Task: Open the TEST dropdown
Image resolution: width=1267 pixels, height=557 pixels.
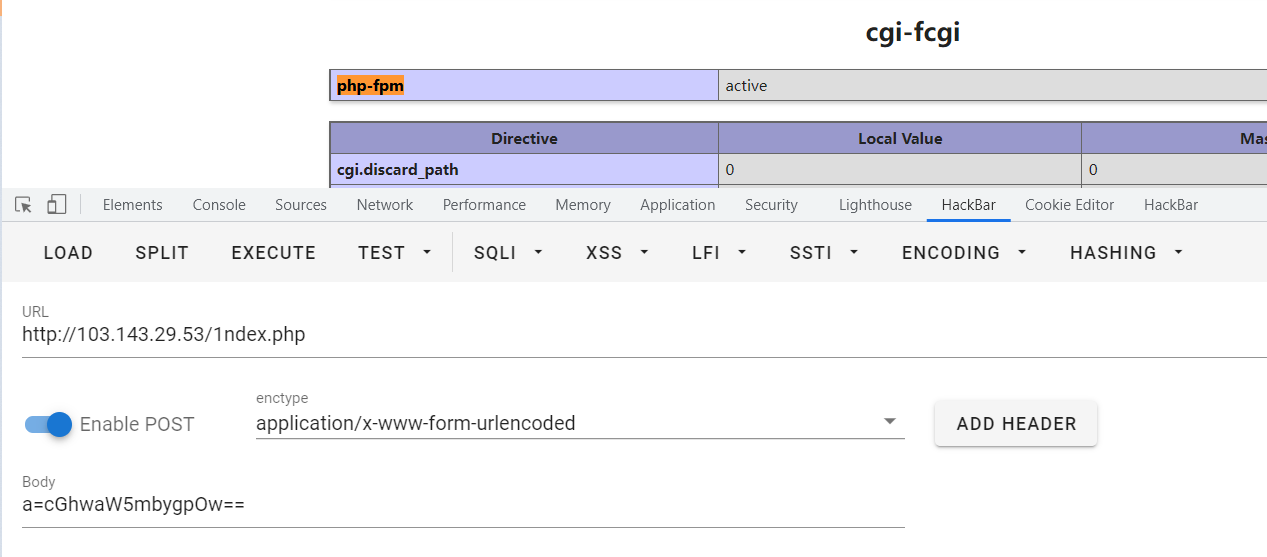Action: (395, 253)
